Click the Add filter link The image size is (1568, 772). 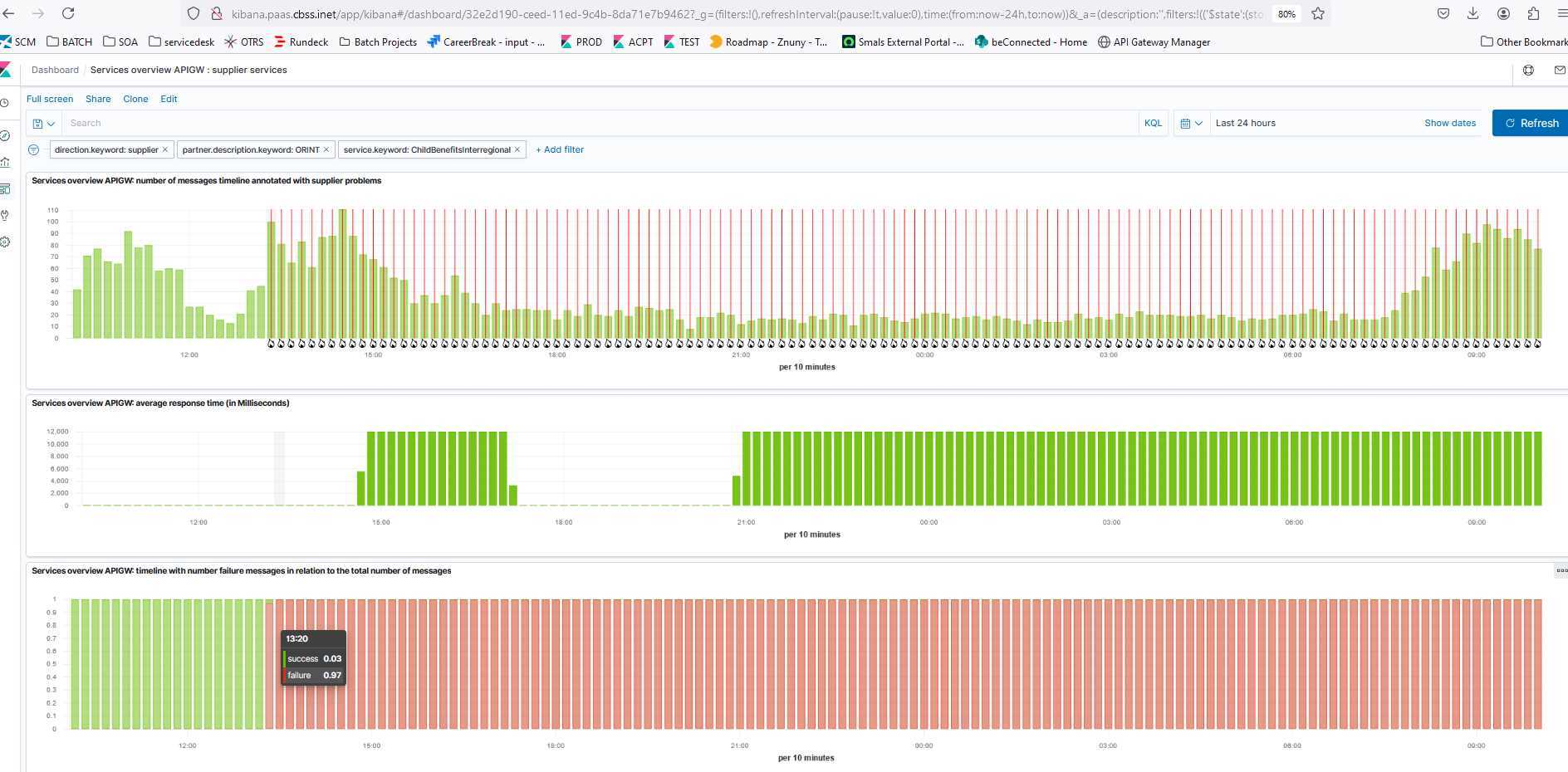[560, 150]
